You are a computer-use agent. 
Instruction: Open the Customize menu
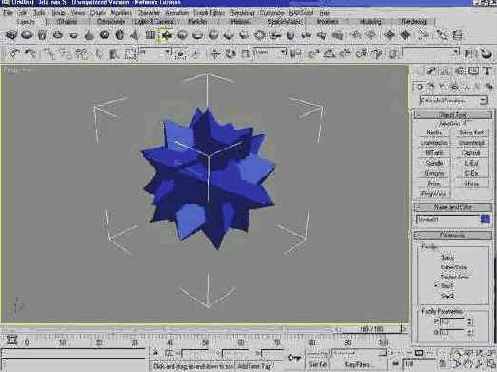click(272, 13)
